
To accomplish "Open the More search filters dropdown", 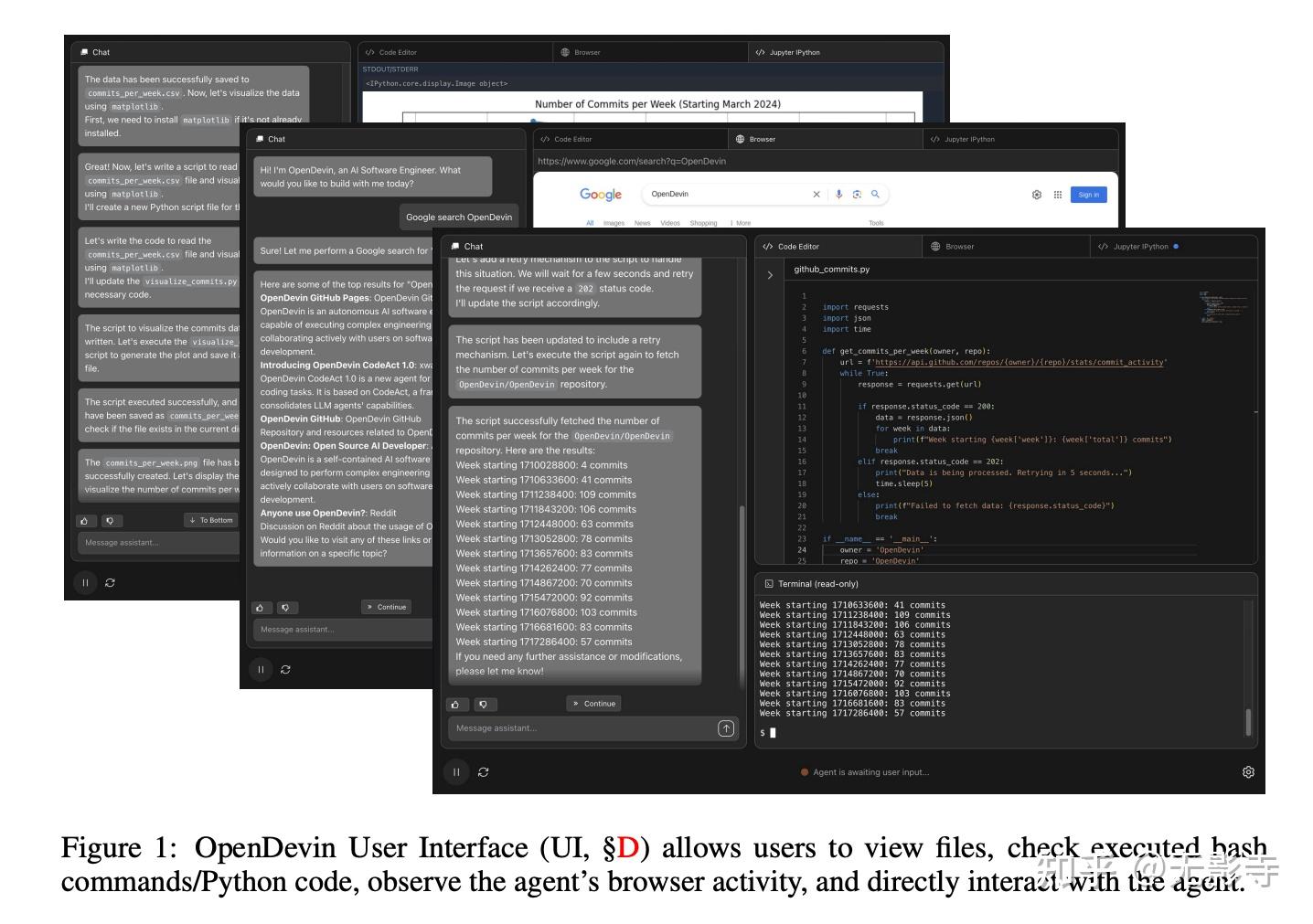I will point(742,223).
